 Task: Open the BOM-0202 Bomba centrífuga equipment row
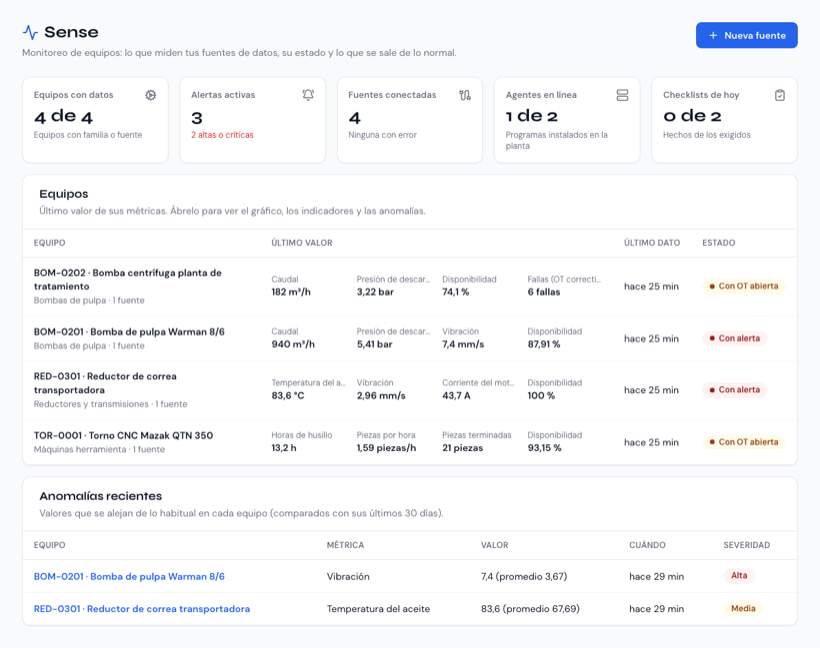point(410,286)
